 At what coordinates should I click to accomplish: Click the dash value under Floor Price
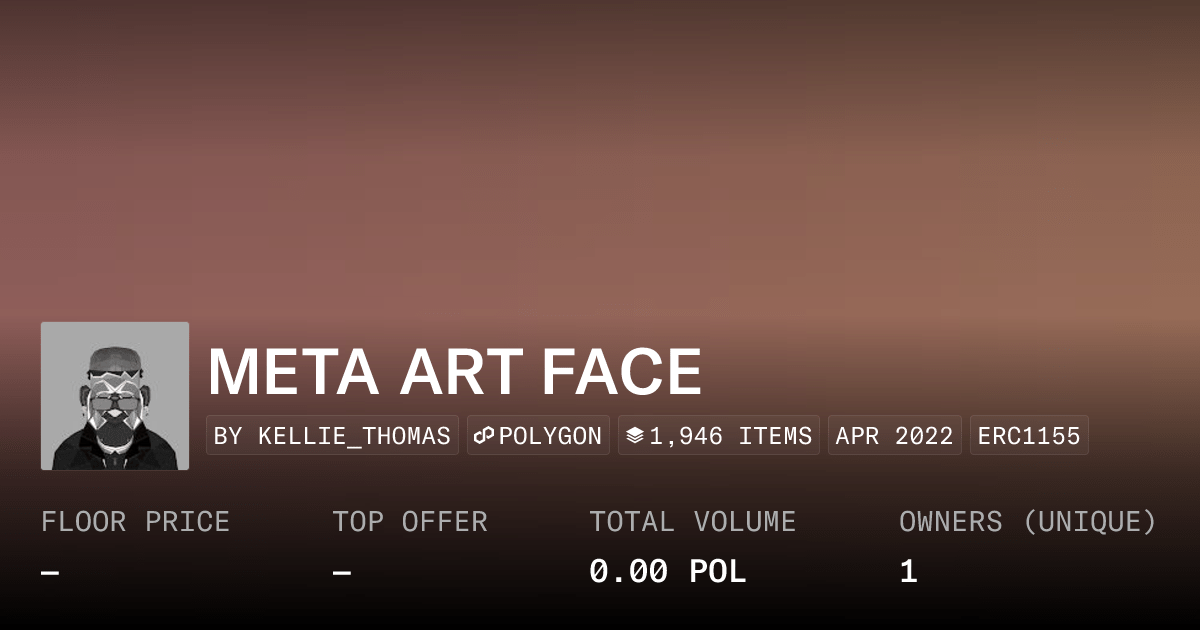pos(50,573)
